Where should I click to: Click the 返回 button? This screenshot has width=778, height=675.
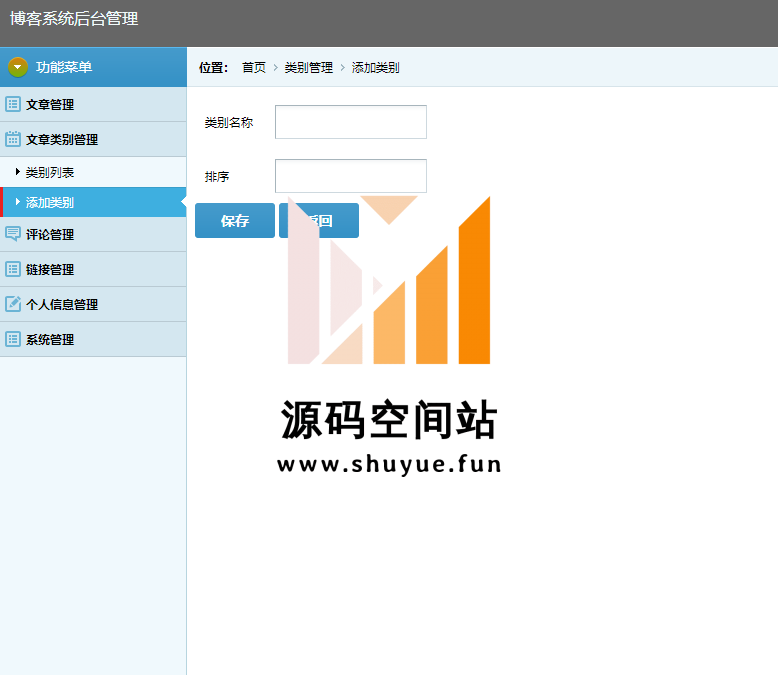pos(319,220)
